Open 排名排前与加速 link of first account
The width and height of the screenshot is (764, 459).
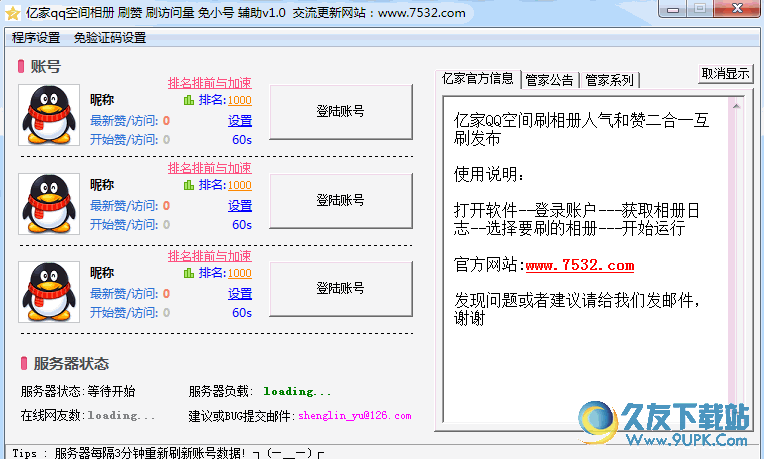210,83
